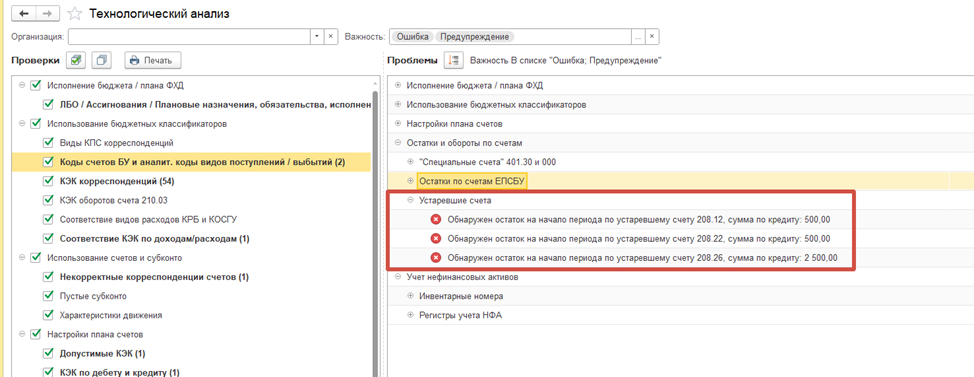The height and width of the screenshot is (377, 974).
Task: Select Инвентарные номера row text
Action: tap(461, 296)
